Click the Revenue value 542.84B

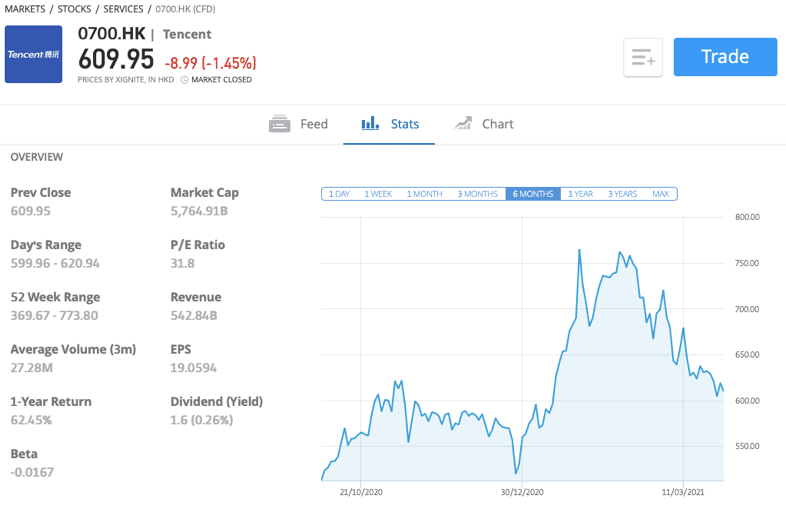click(194, 315)
